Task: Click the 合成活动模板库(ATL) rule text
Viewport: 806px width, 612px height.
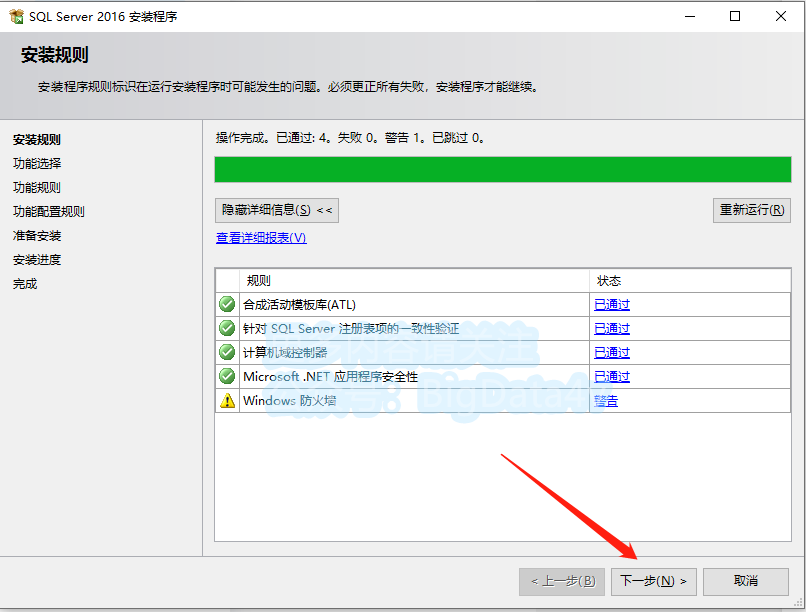Action: click(x=299, y=305)
